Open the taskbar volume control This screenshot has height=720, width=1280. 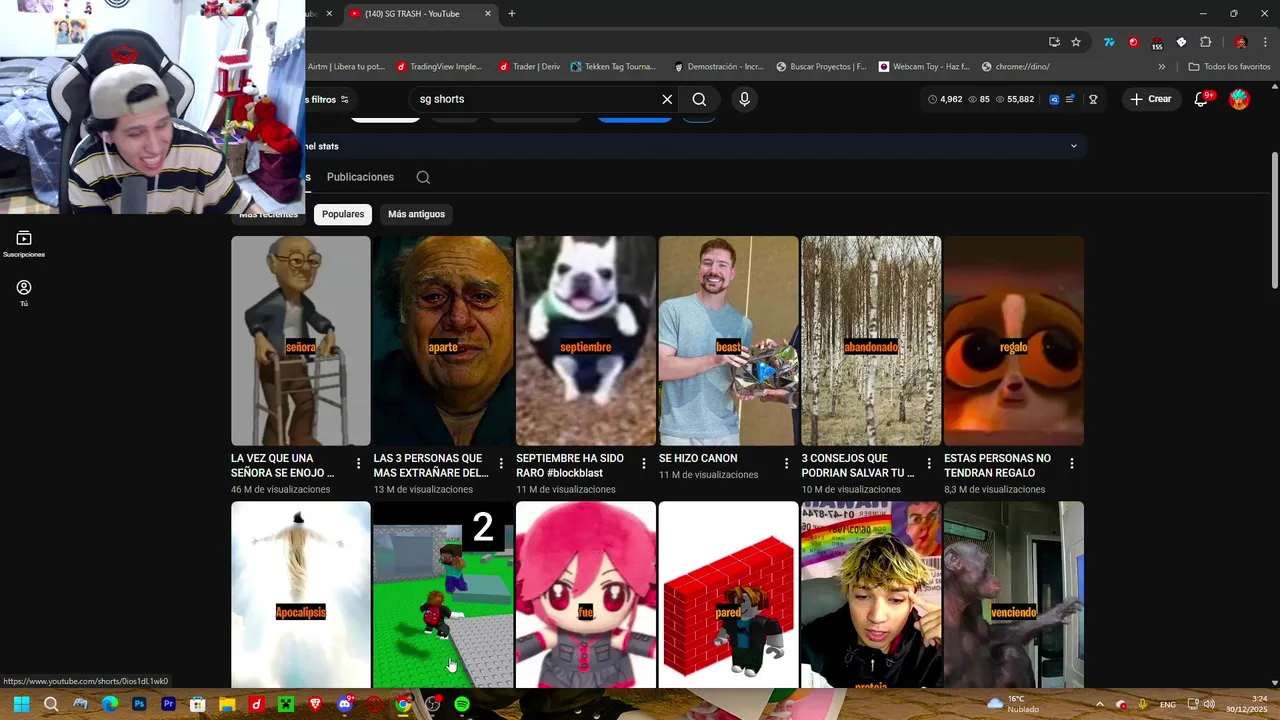coord(1209,704)
